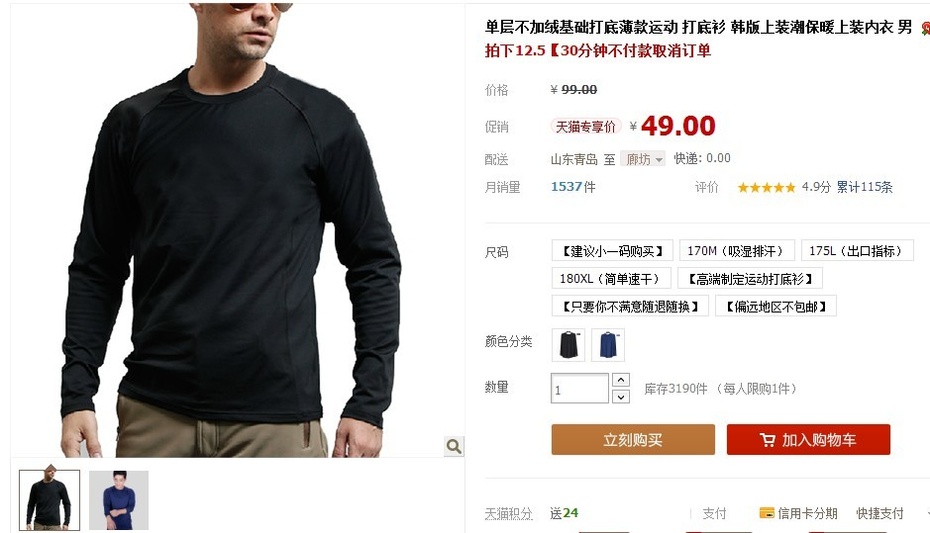Select size 180XL（简单速干）

click(x=611, y=278)
